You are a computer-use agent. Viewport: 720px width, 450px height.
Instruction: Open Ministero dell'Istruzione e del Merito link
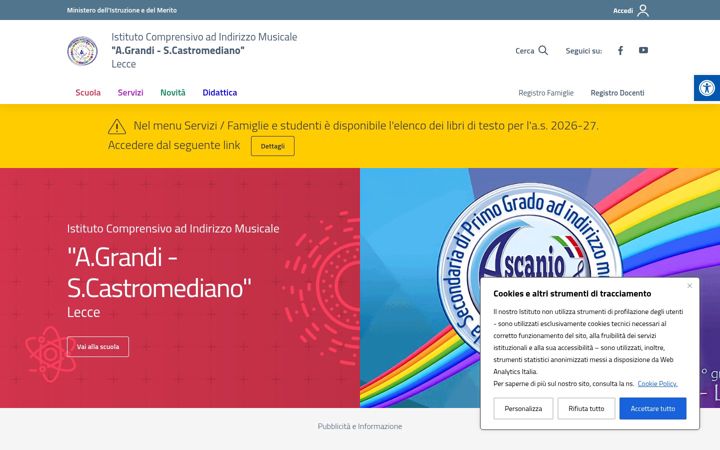122,10
